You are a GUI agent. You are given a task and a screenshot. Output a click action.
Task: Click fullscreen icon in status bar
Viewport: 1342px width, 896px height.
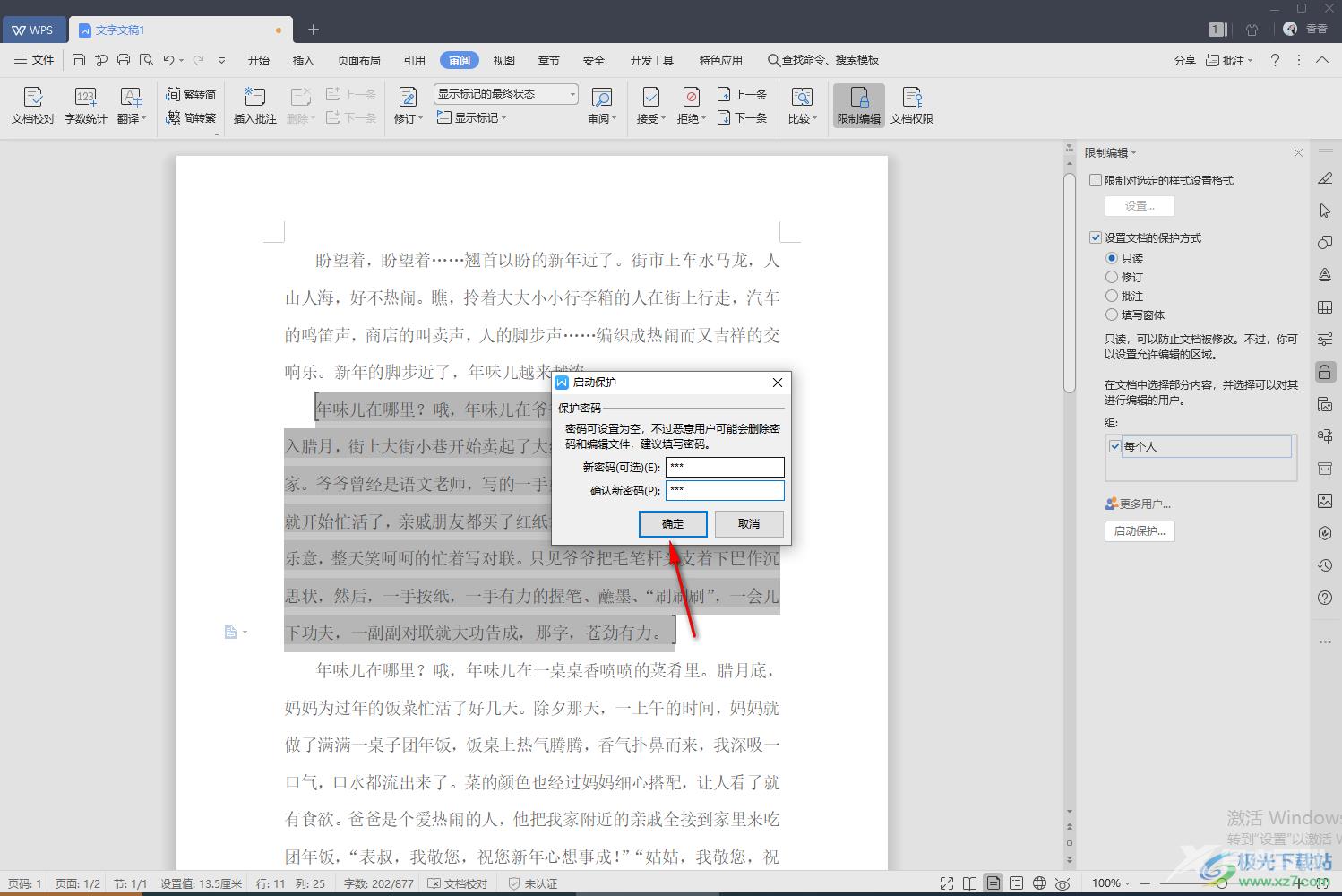pyautogui.click(x=947, y=883)
